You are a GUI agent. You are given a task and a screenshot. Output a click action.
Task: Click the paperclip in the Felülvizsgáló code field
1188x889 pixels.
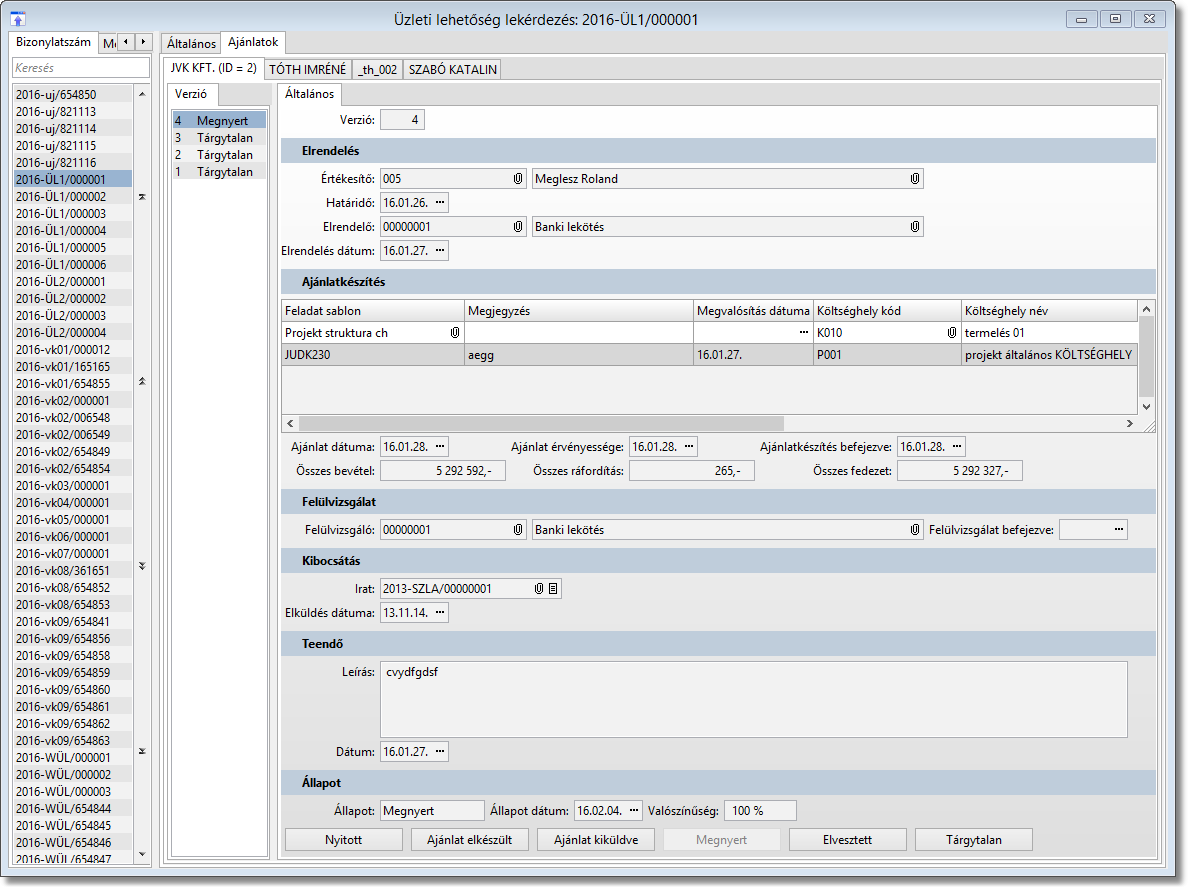[518, 530]
